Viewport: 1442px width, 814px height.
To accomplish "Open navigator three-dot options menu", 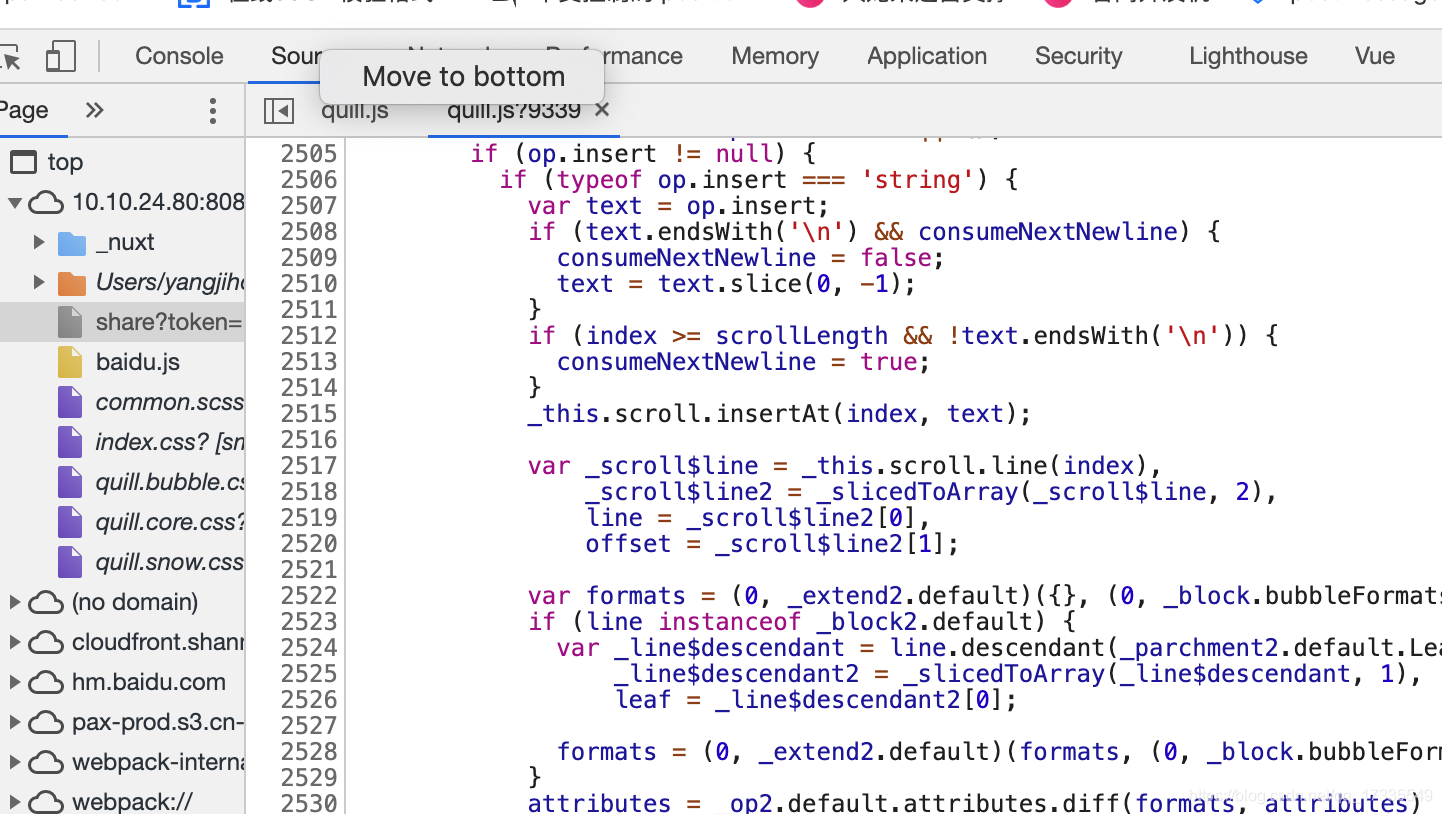I will click(x=212, y=110).
